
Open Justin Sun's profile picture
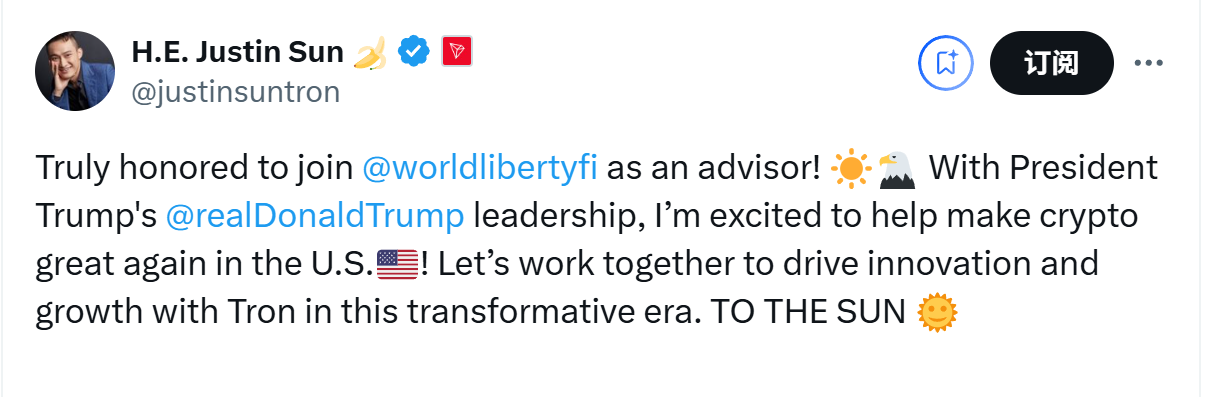click(75, 71)
